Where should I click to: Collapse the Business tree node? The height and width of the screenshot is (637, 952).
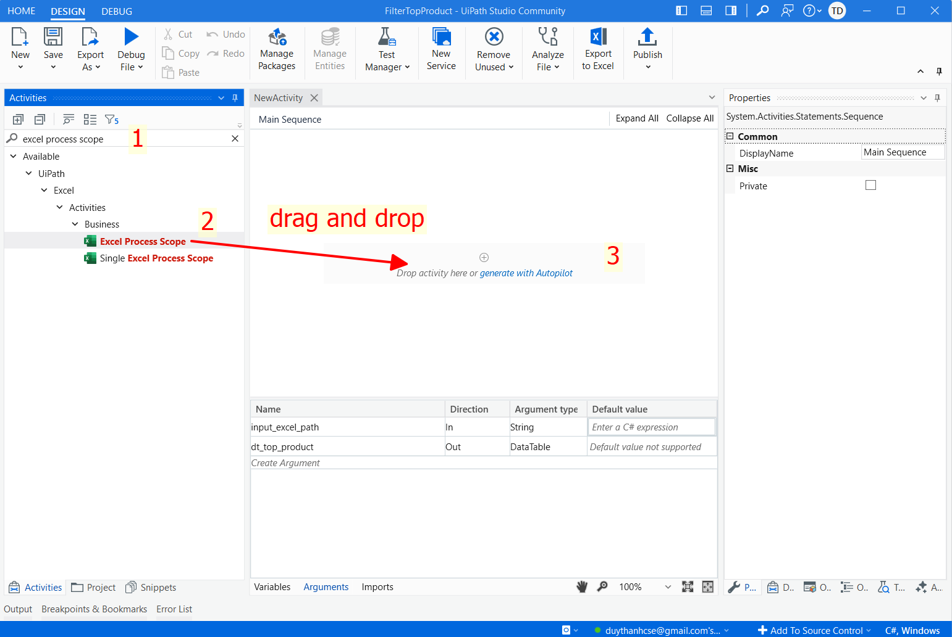click(x=75, y=224)
